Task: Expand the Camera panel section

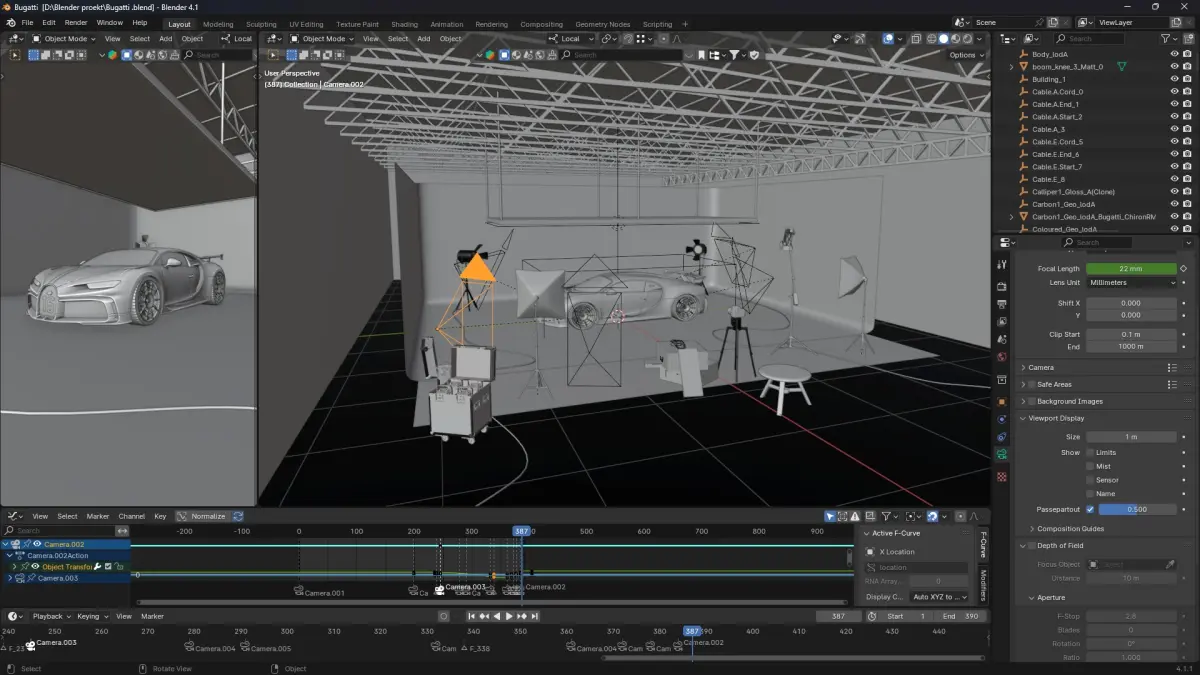Action: click(x=1024, y=367)
